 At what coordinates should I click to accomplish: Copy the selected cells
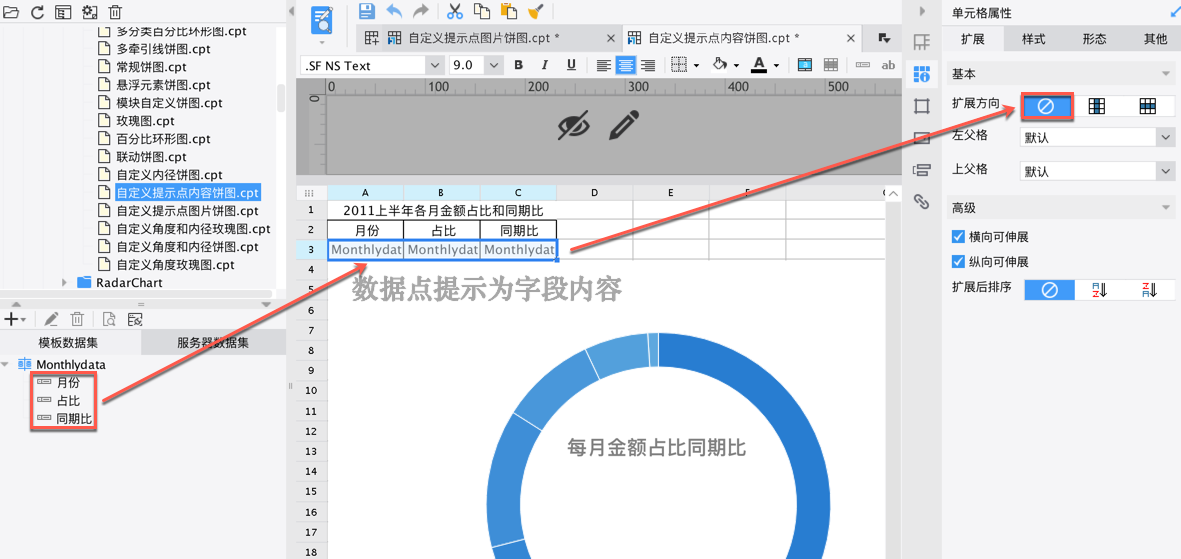(x=481, y=11)
